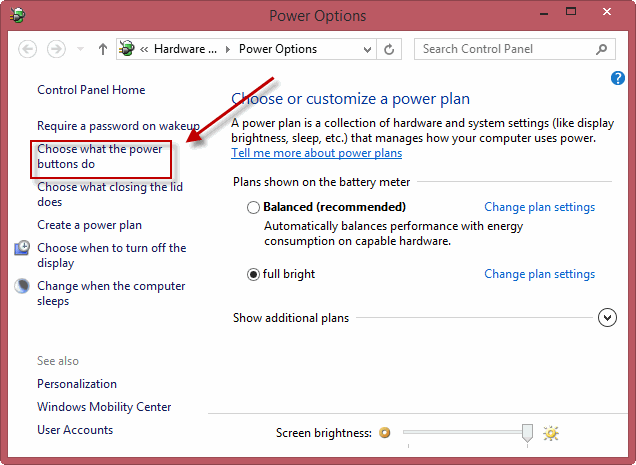Click the Search Control Panel field

click(x=514, y=49)
